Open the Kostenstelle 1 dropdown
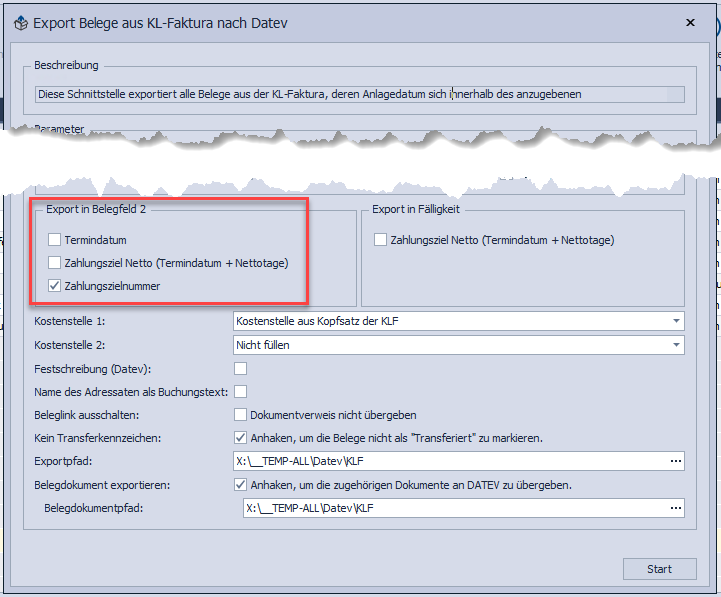This screenshot has width=721, height=597. [x=676, y=321]
